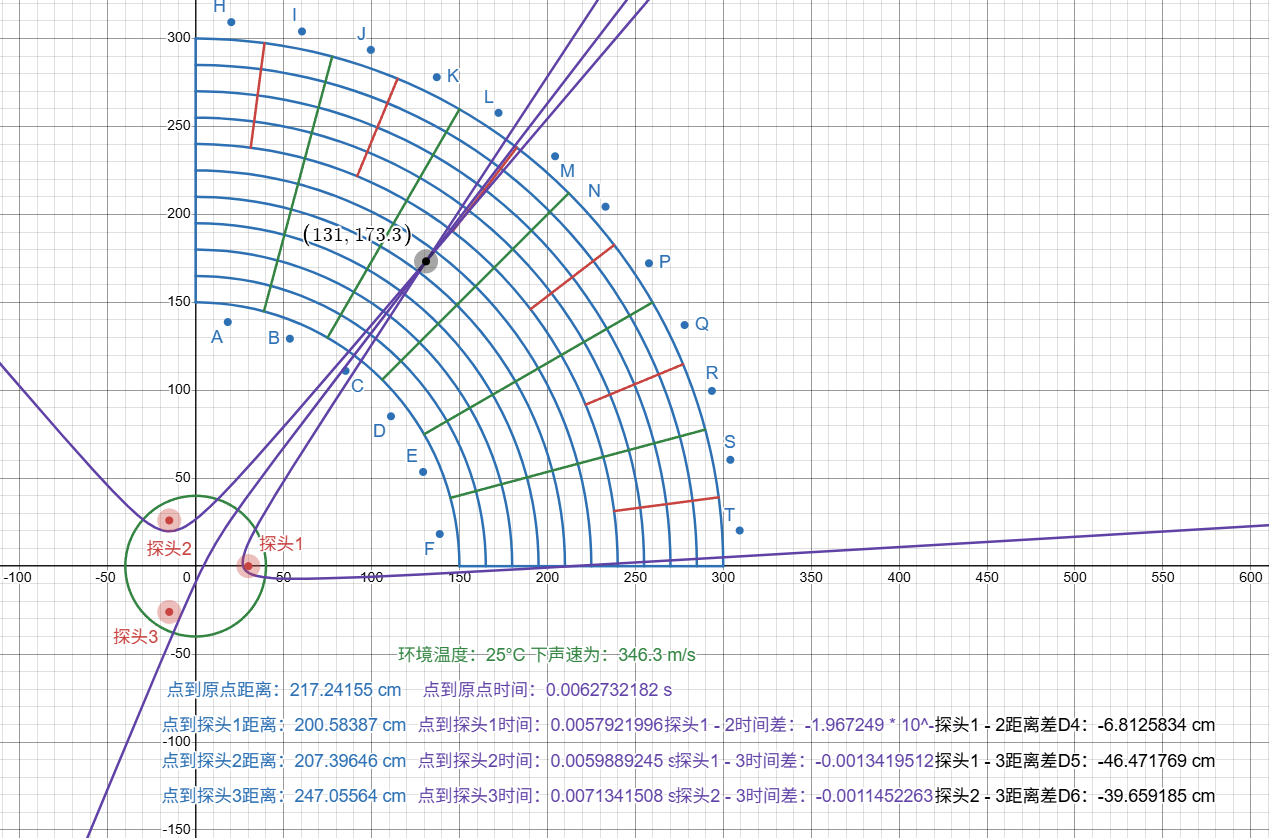This screenshot has width=1269, height=838.
Task: Select the blue point labeled H
Action: point(231,22)
